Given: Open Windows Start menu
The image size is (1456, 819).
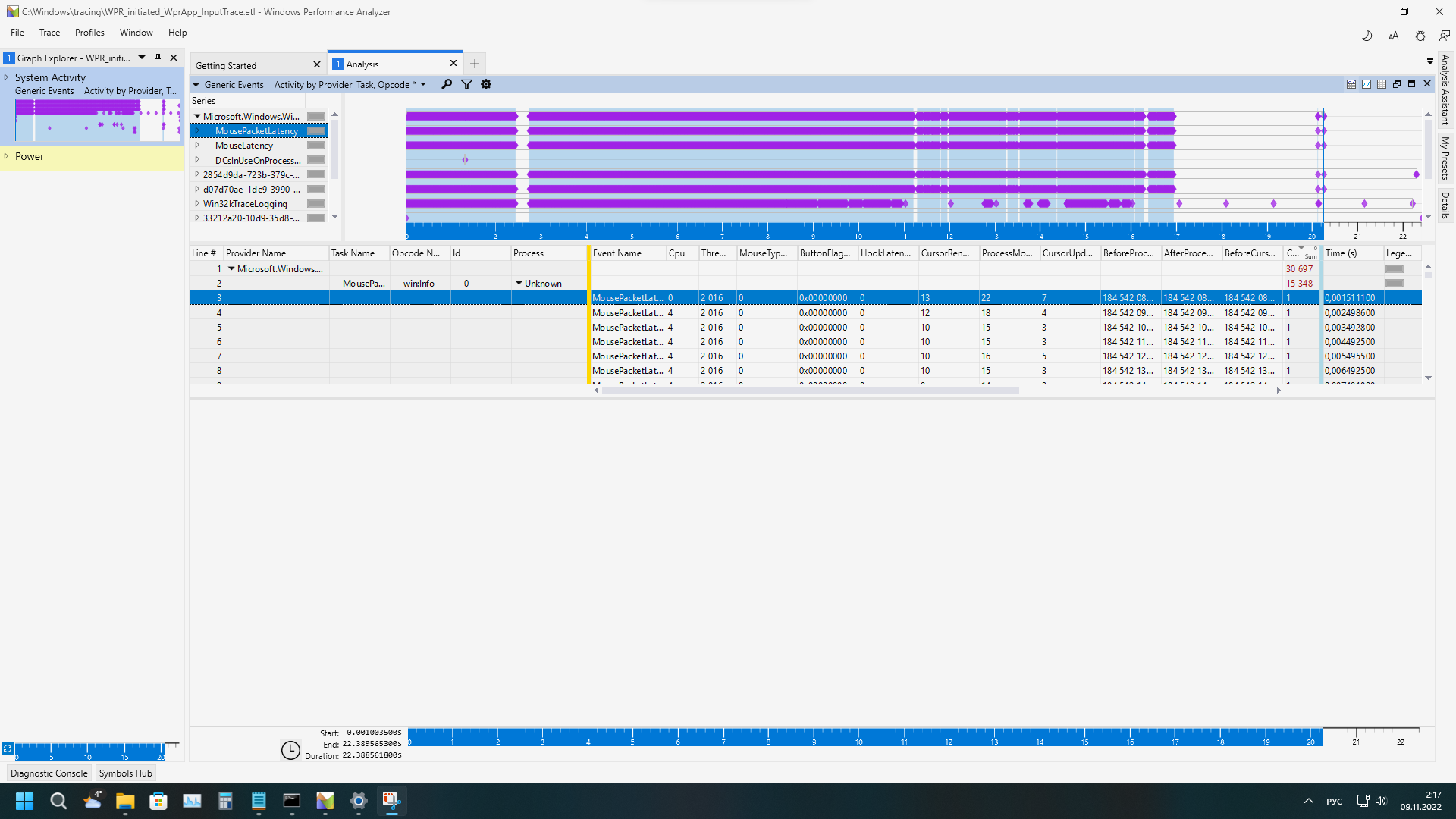Looking at the screenshot, I should 24,801.
